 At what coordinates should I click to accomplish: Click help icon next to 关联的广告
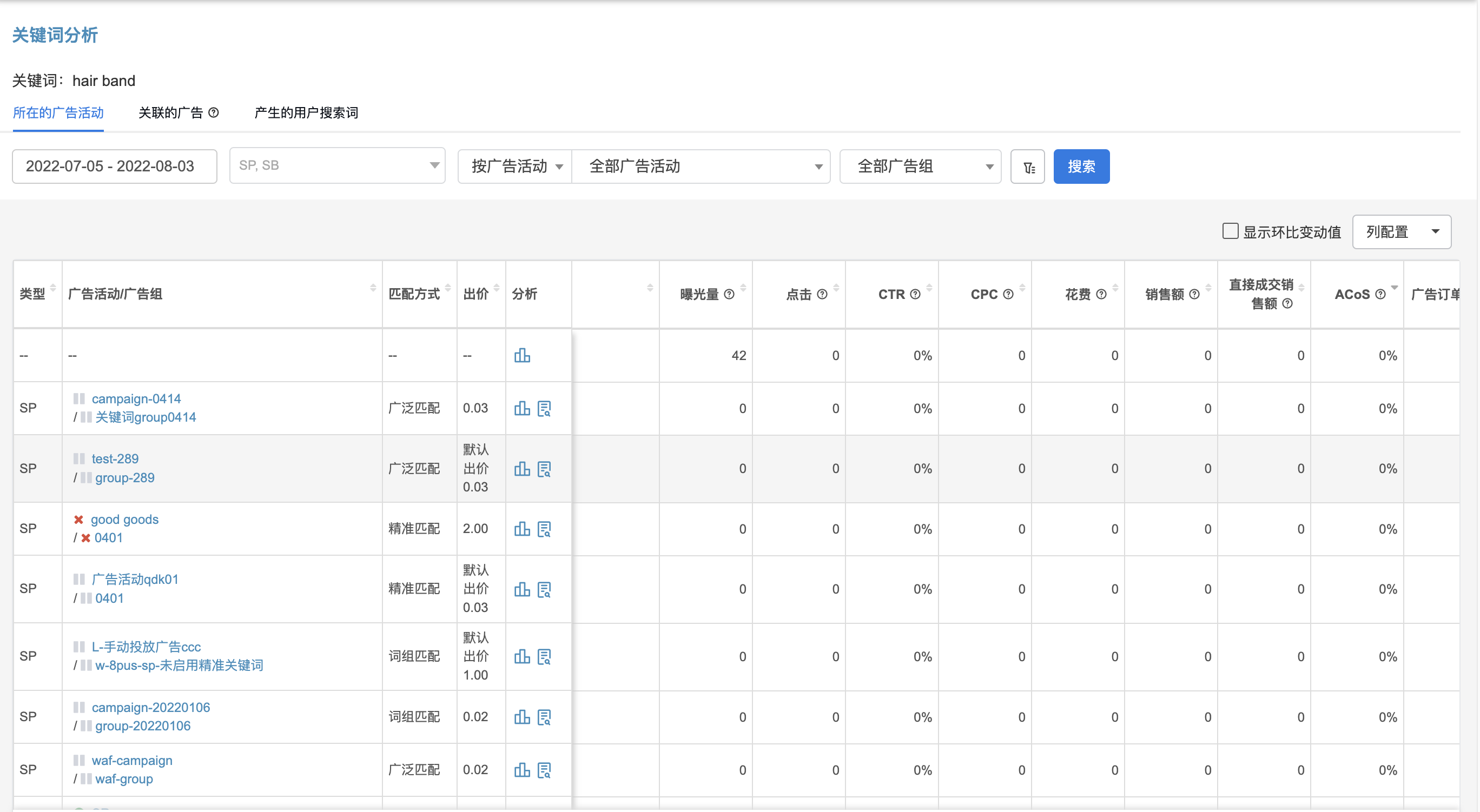[213, 112]
